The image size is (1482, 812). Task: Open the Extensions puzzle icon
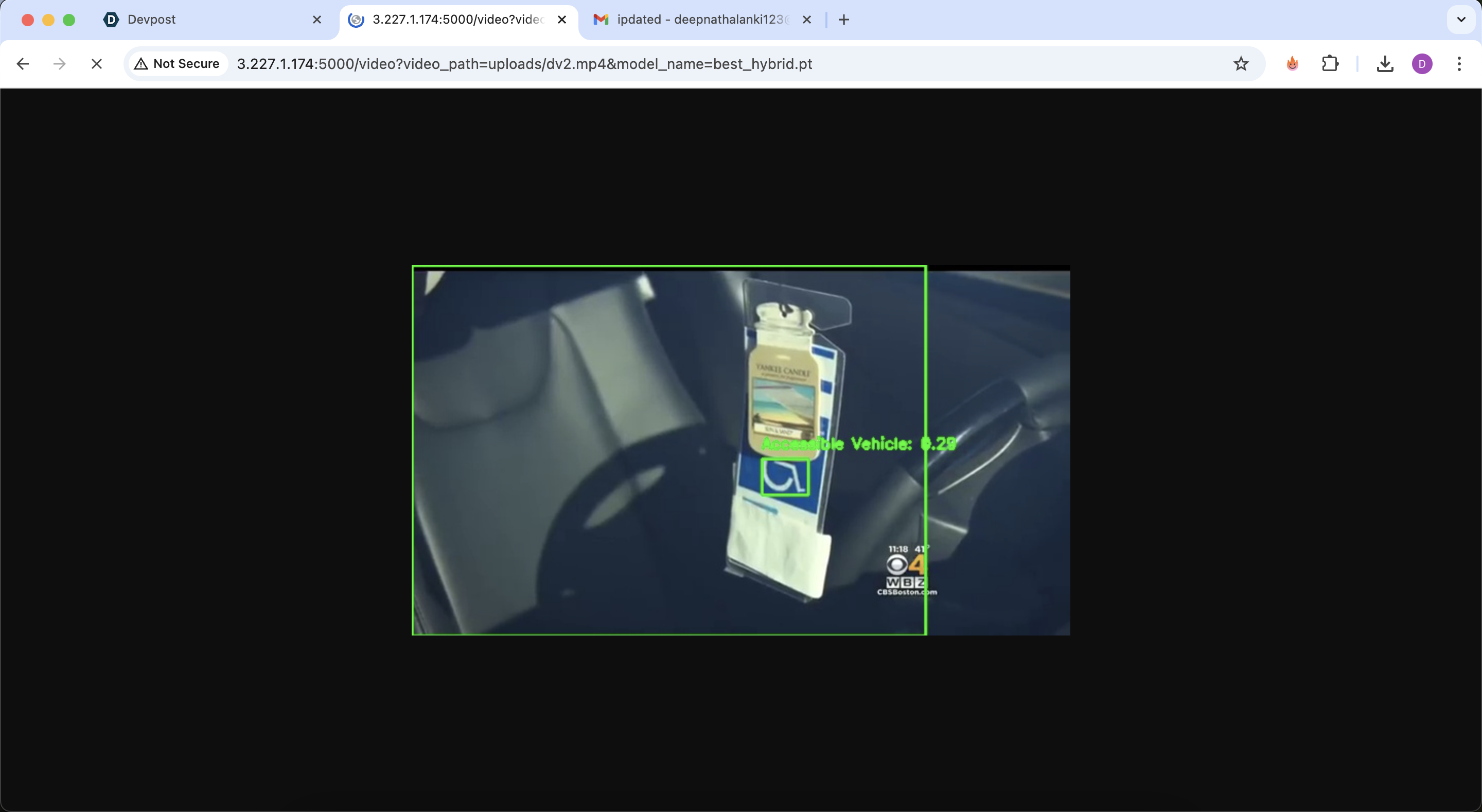pyautogui.click(x=1330, y=64)
